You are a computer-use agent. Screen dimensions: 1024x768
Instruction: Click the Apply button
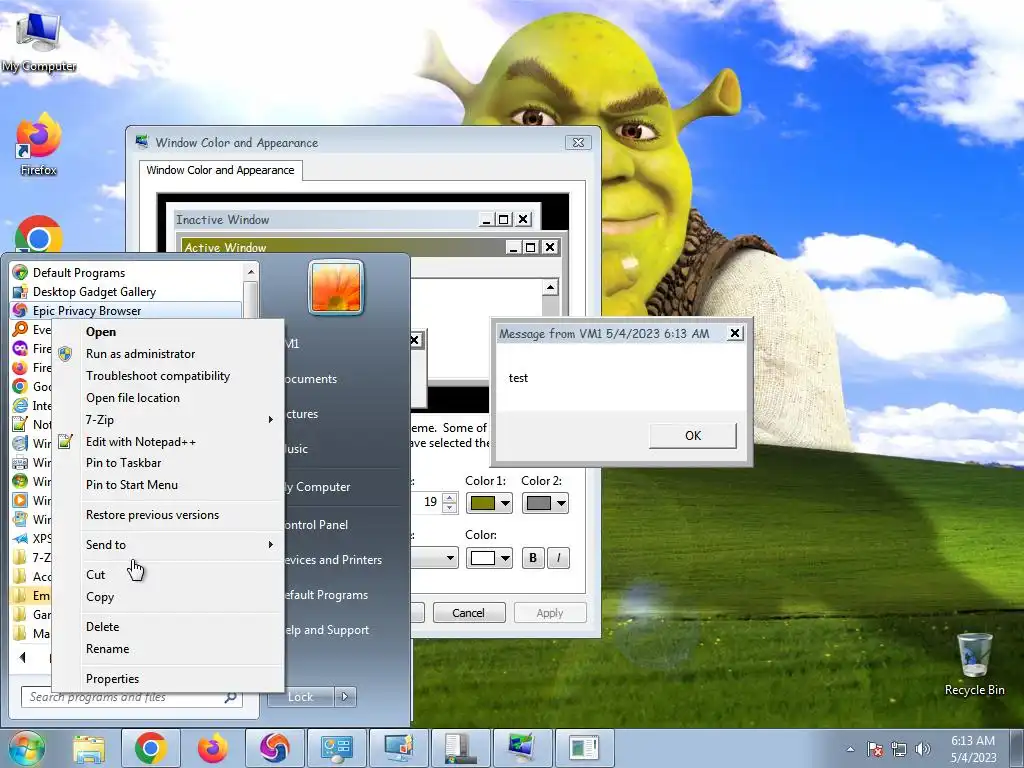click(x=549, y=613)
